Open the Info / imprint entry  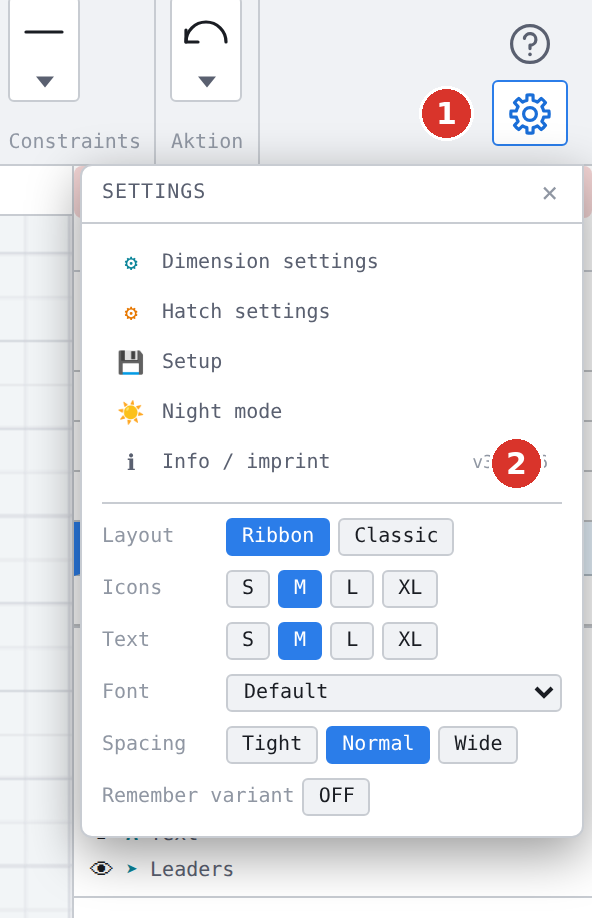coord(246,462)
